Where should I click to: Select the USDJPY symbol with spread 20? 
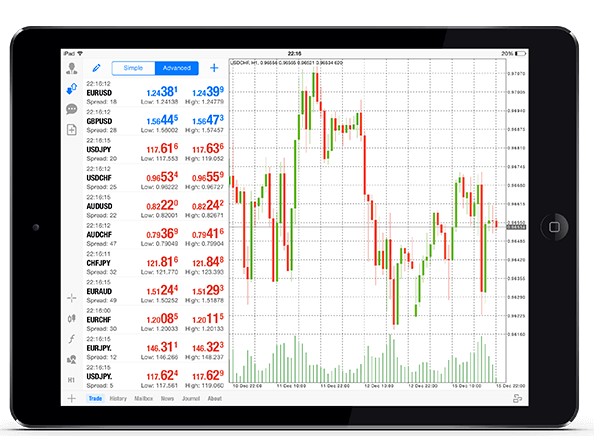click(x=155, y=150)
